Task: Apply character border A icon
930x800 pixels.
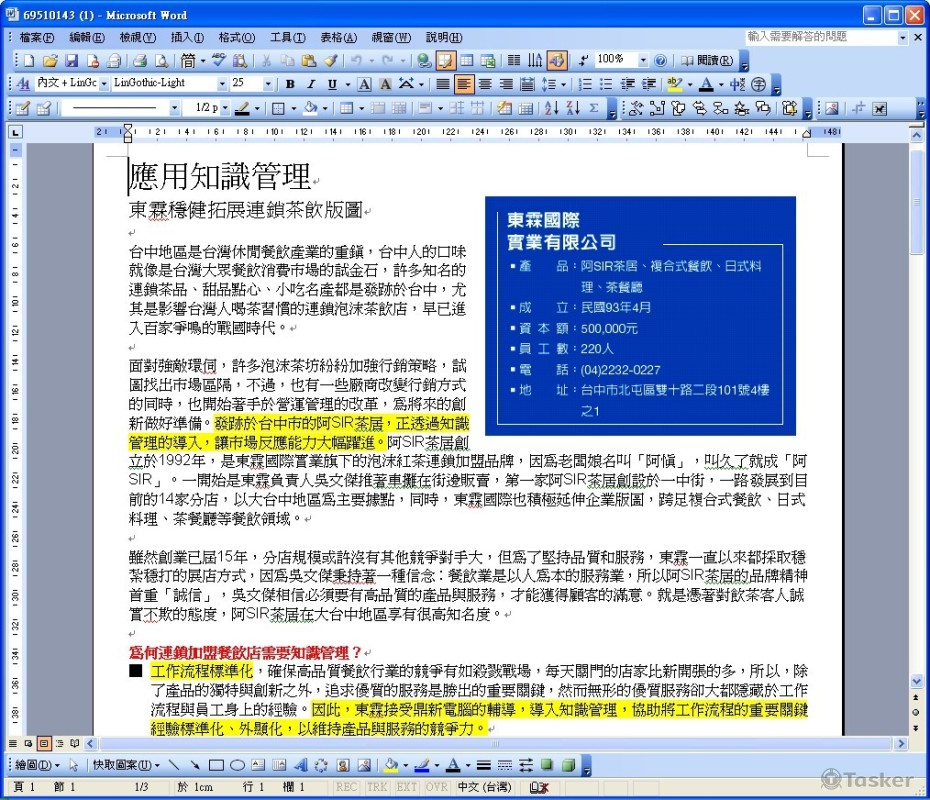Action: pos(364,84)
